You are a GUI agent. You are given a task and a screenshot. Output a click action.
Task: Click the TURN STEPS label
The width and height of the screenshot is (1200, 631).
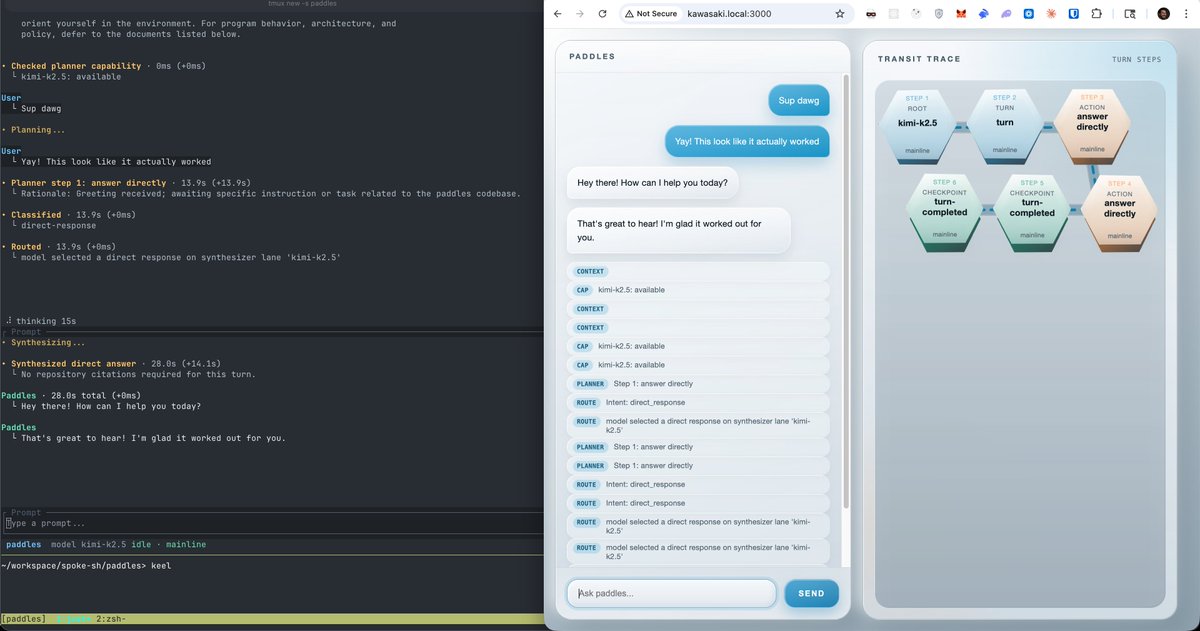tap(1137, 59)
